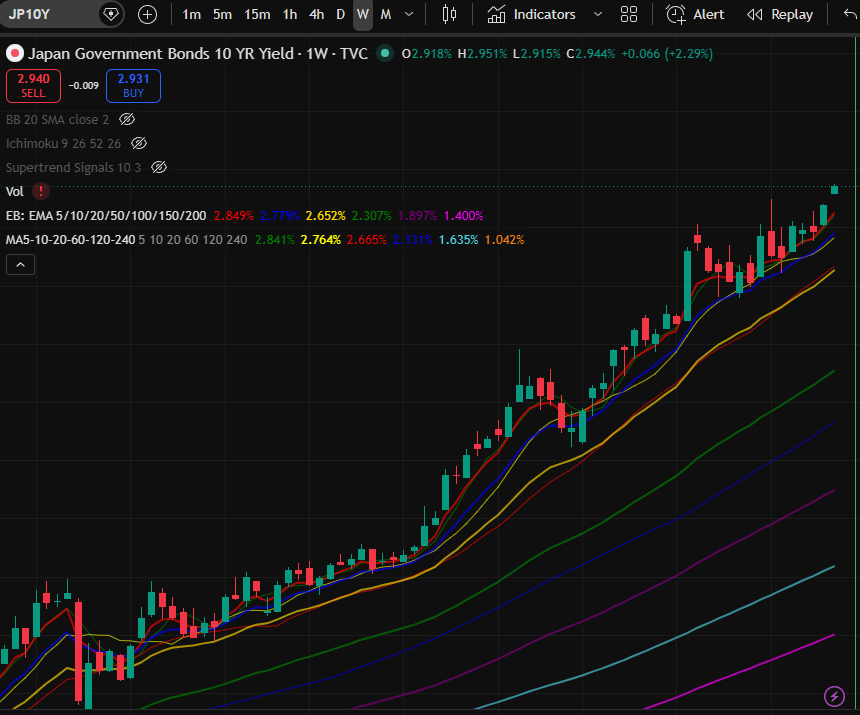Create an Alert
This screenshot has height=715, width=860.
pyautogui.click(x=695, y=15)
